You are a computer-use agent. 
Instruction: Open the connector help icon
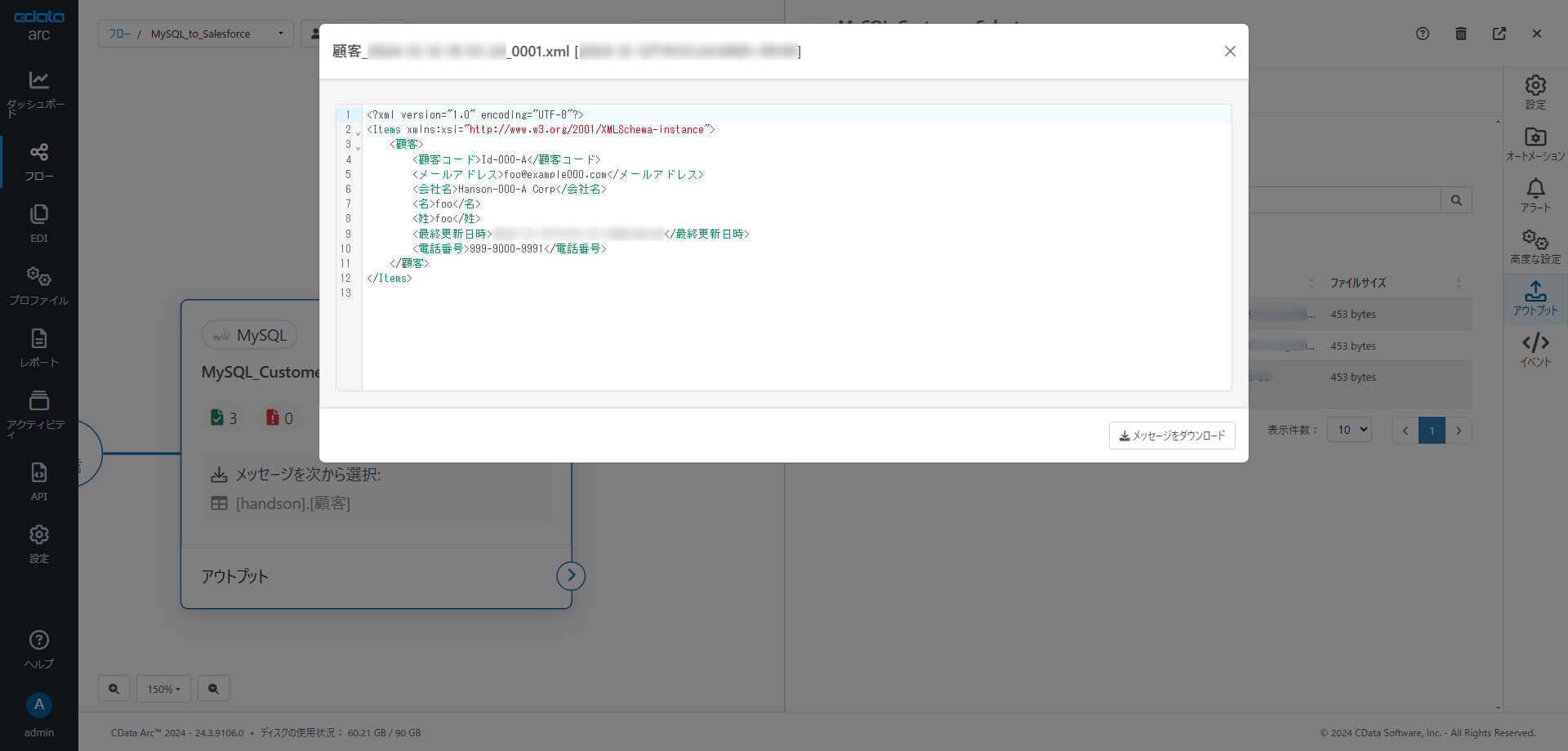[1423, 34]
